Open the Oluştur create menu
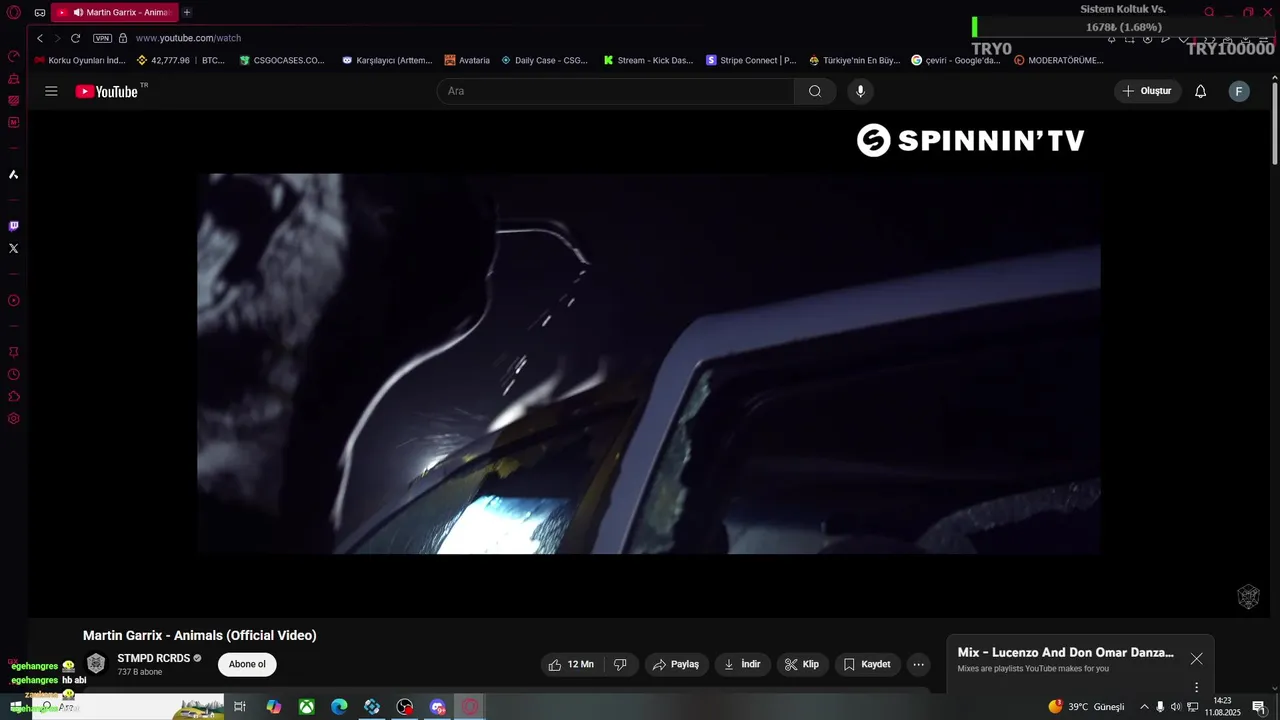1280x720 pixels. (1148, 91)
